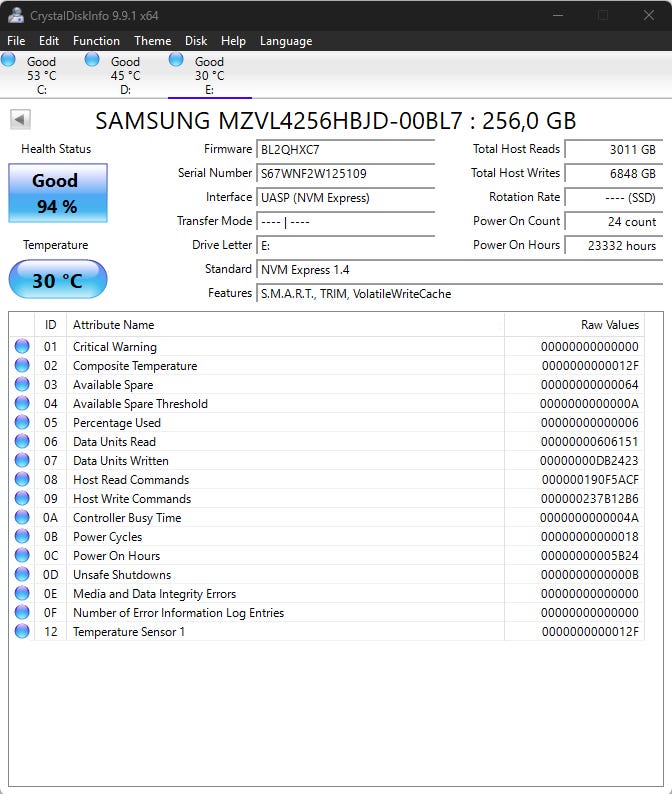Open the File menu
This screenshot has width=672, height=794.
[16, 41]
